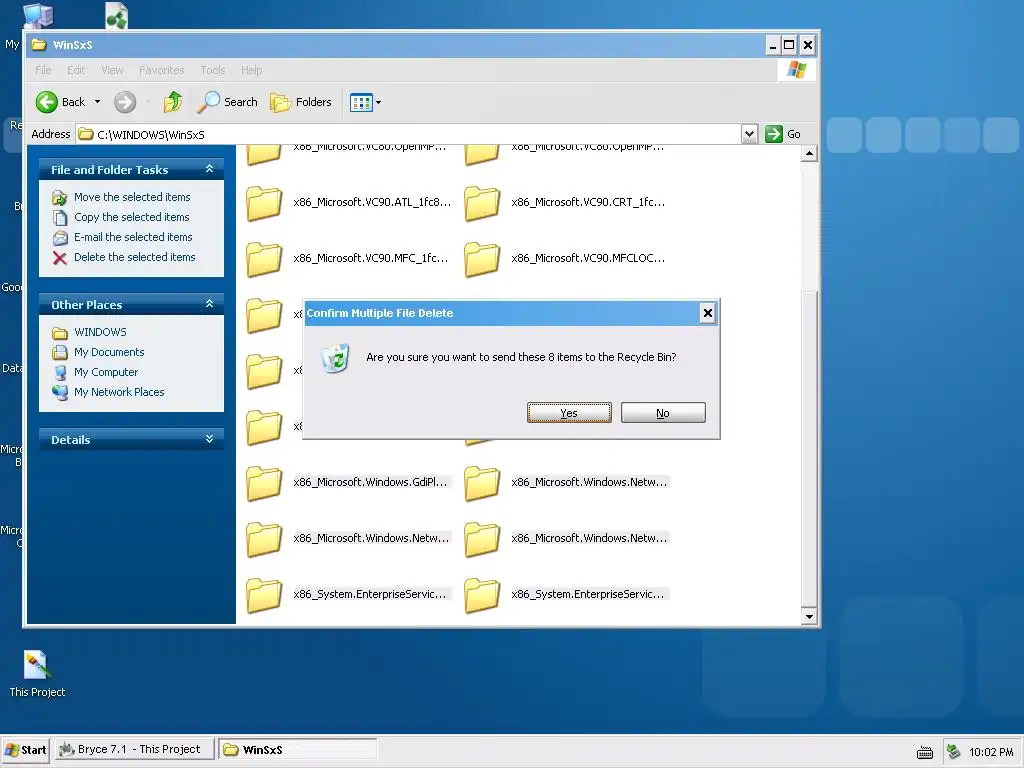Click the Recycle Bin icon in dialog
The image size is (1024, 768).
(336, 358)
